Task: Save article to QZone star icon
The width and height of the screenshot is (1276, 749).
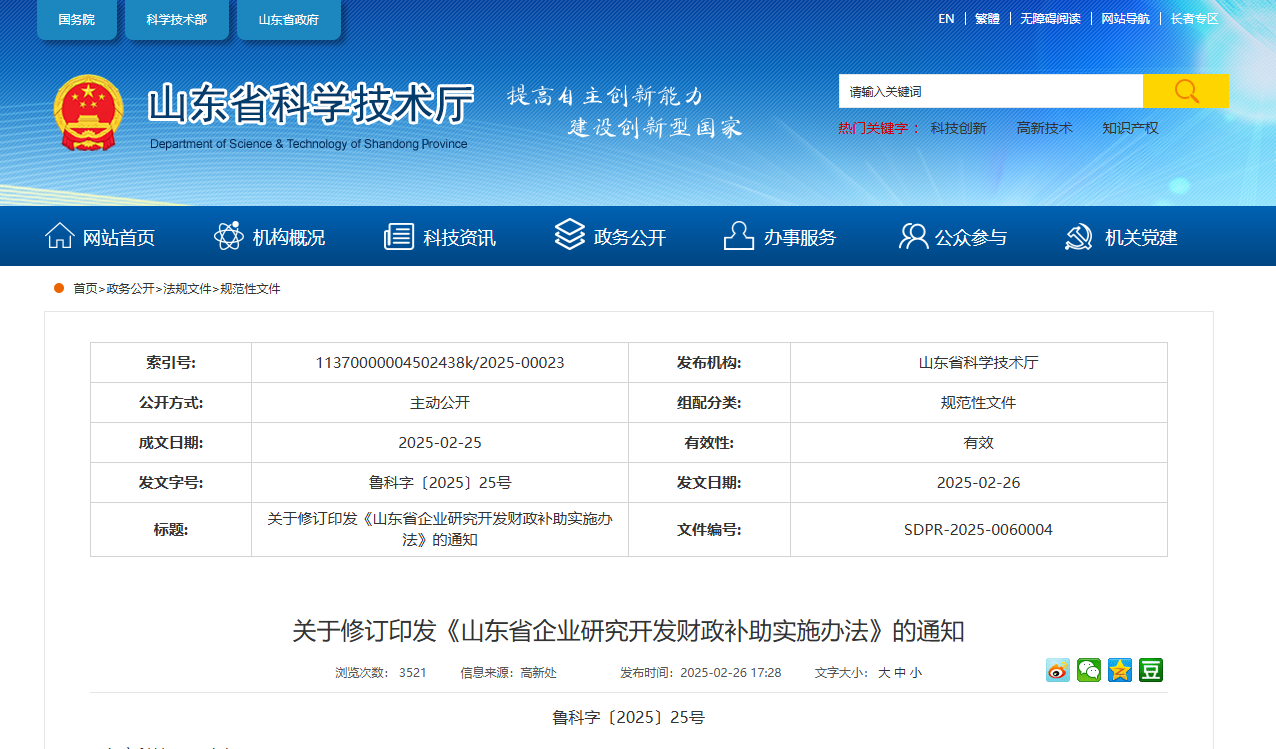Action: tap(1119, 670)
